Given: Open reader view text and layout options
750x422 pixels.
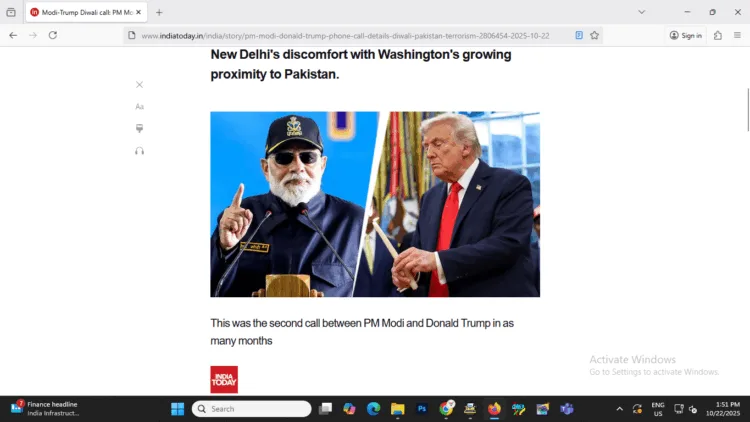Looking at the screenshot, I should click(x=139, y=107).
